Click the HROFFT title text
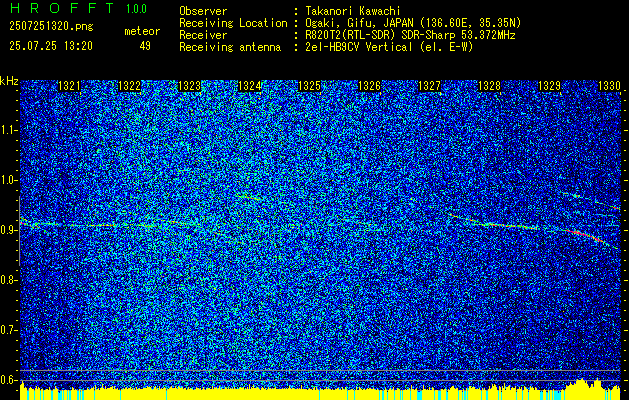 62,8
